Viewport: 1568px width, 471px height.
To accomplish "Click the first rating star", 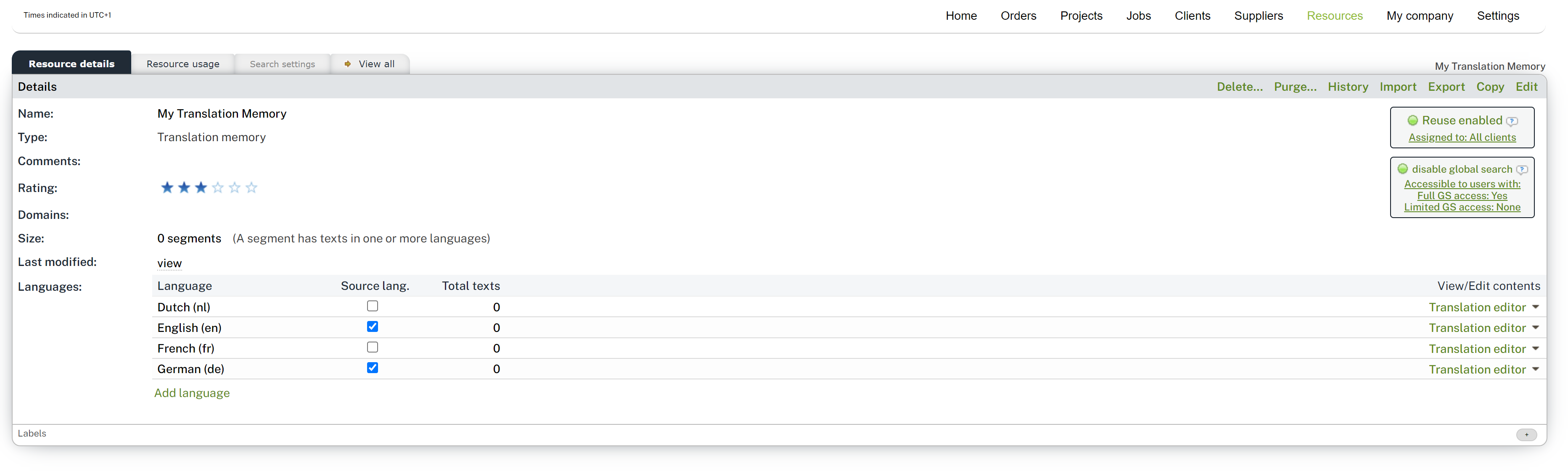I will 167,187.
